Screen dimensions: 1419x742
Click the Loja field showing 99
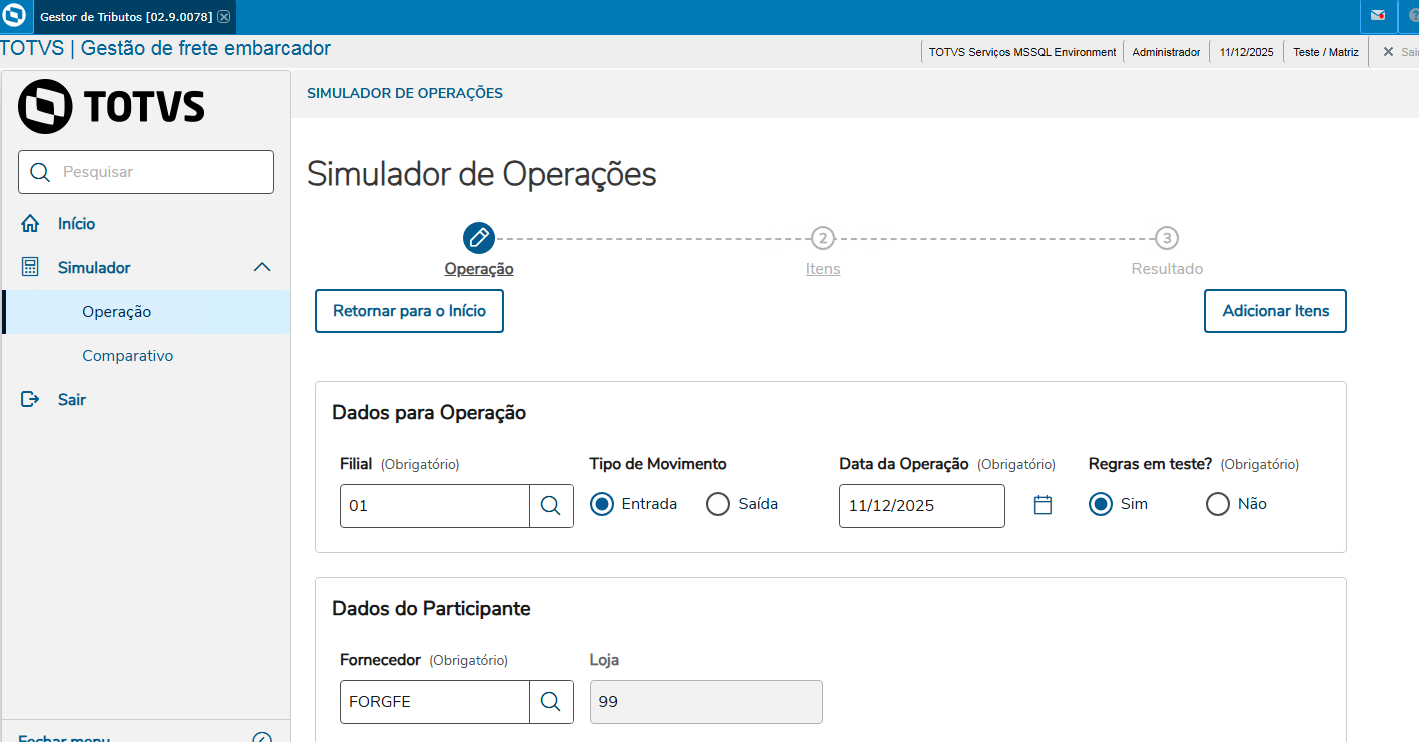(x=706, y=702)
